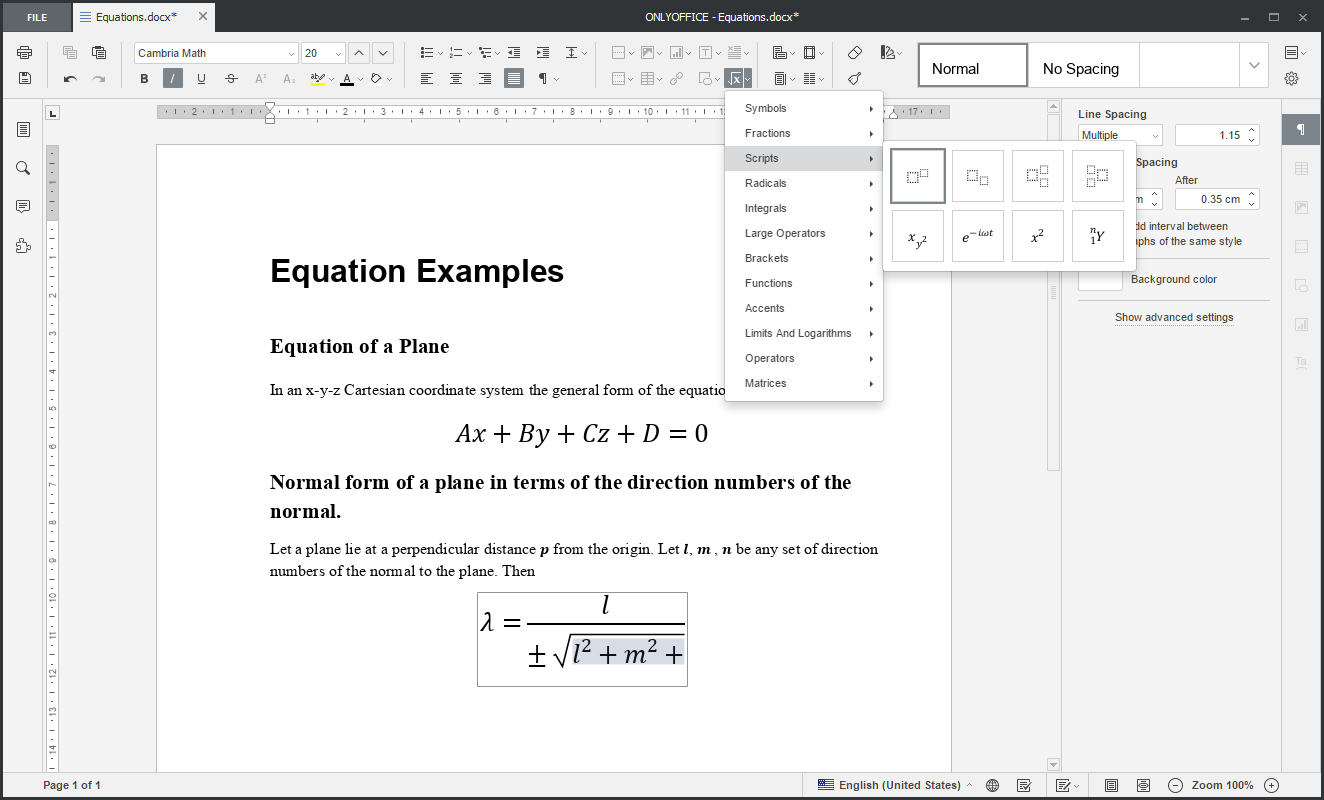Increase the paragraph indent
The height and width of the screenshot is (800, 1324).
coord(543,53)
